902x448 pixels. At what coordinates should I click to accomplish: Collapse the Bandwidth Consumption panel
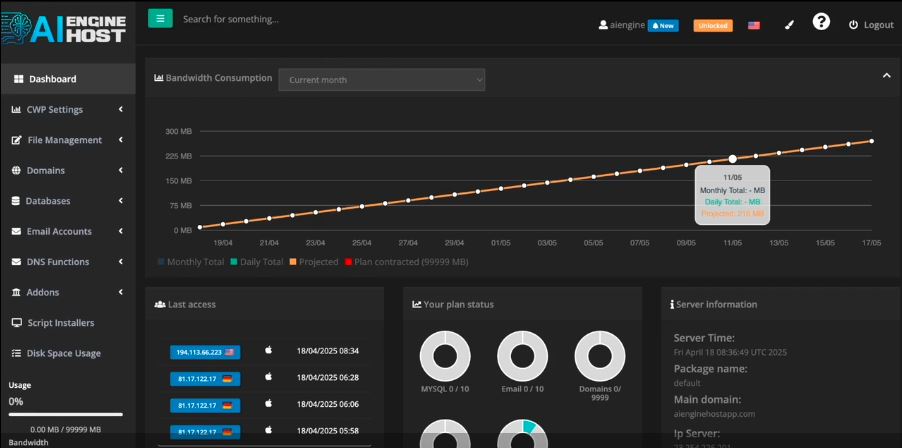coord(886,76)
